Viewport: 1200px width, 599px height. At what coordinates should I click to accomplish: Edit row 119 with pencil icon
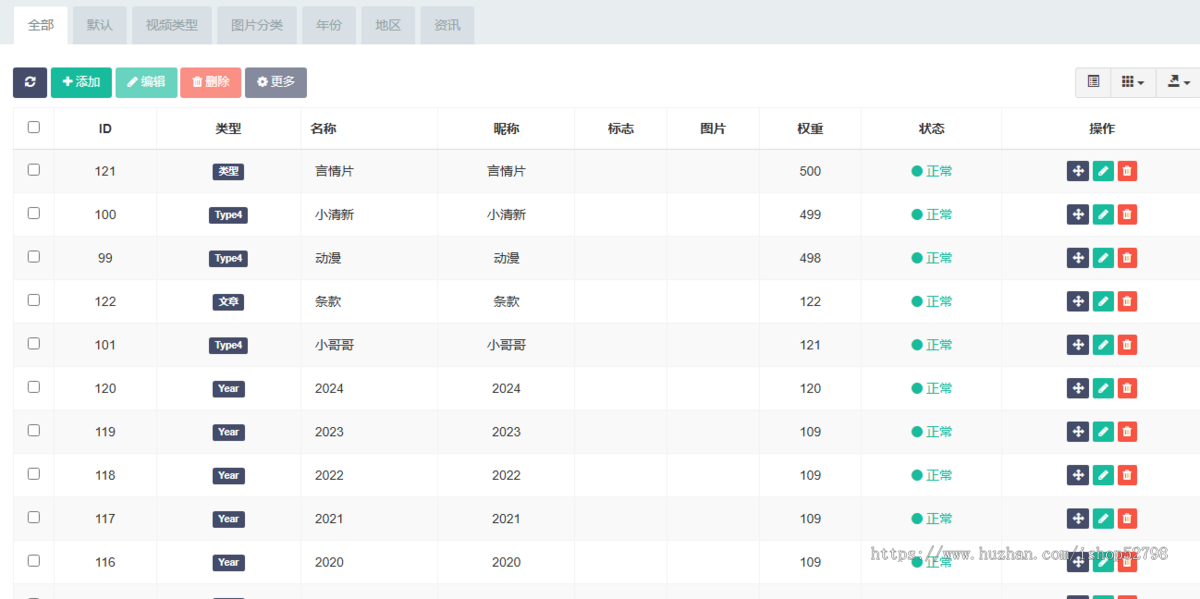click(1103, 431)
